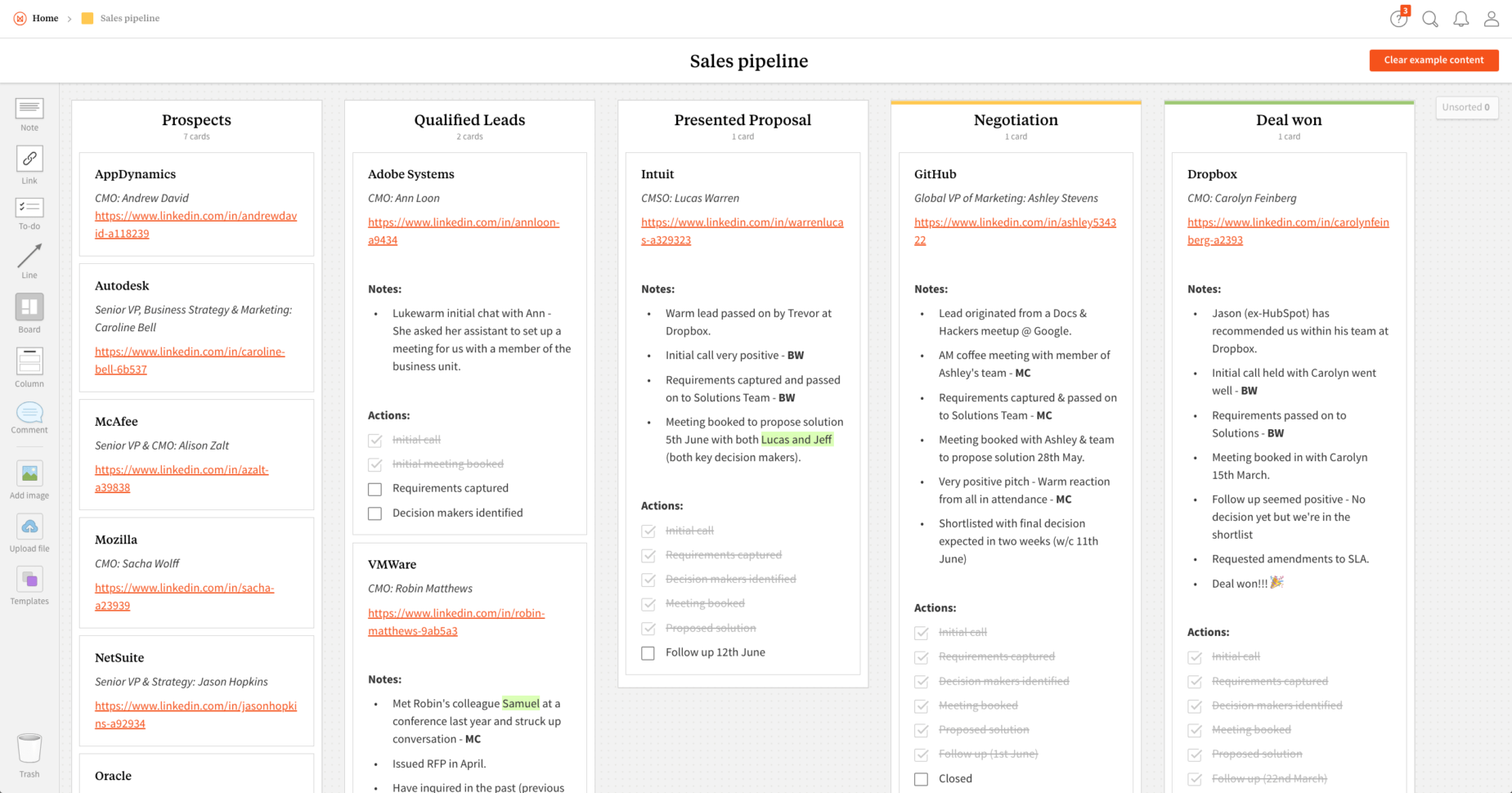This screenshot has height=793, width=1512.
Task: Click the Deal won!!! note line
Action: click(1247, 583)
